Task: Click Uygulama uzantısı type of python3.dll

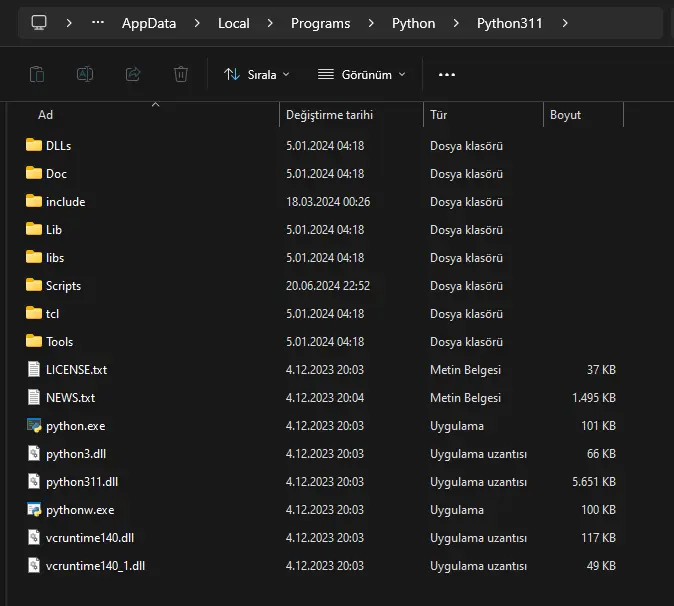Action: 478,454
